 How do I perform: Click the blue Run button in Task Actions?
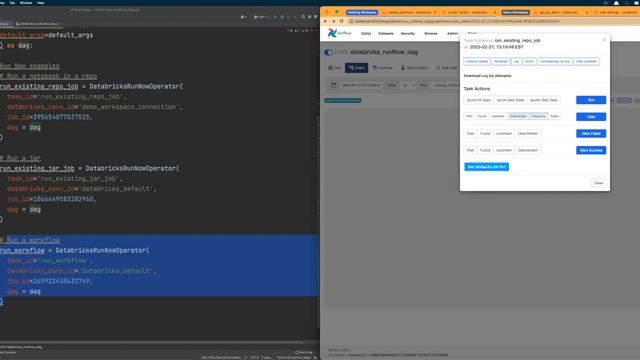click(591, 100)
